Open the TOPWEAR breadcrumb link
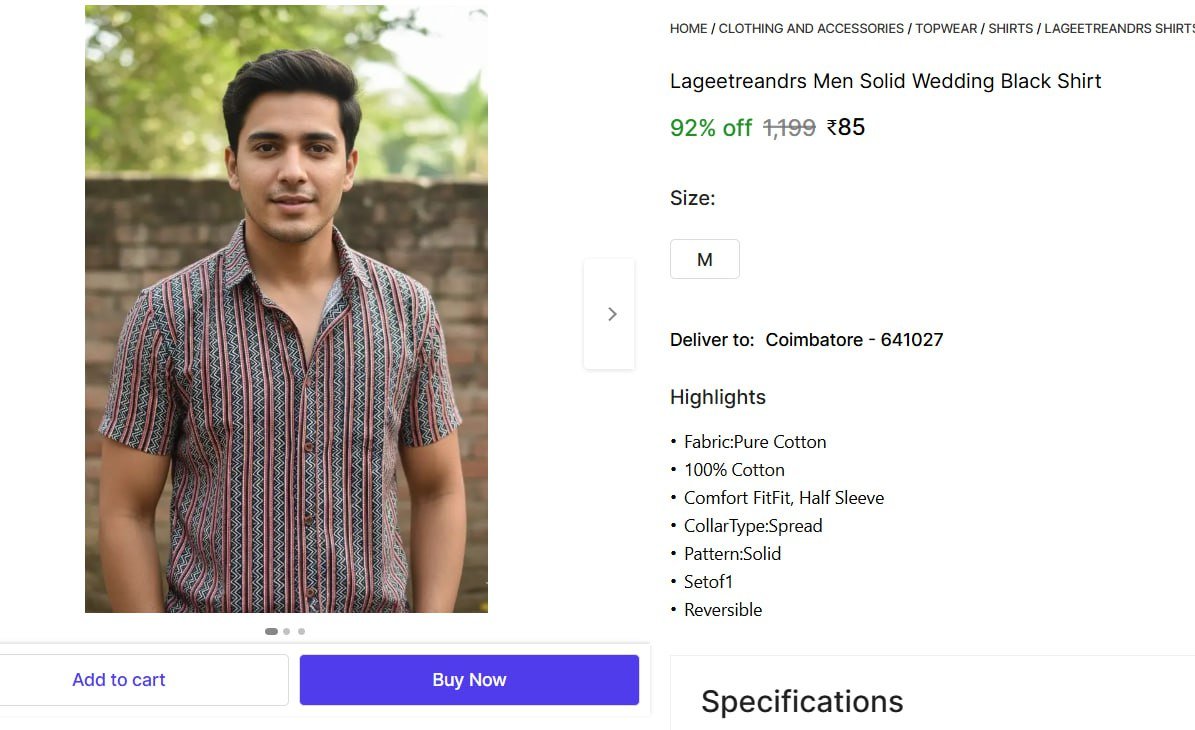 pos(946,28)
